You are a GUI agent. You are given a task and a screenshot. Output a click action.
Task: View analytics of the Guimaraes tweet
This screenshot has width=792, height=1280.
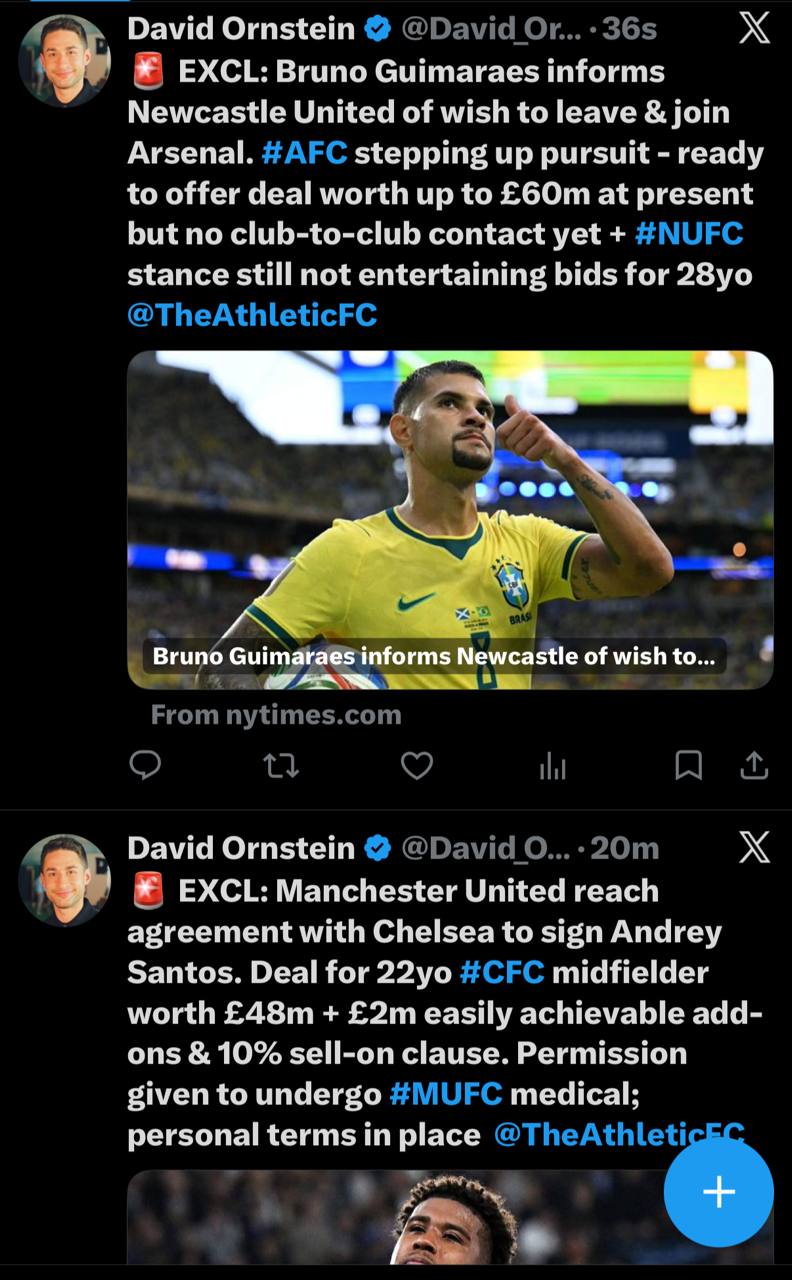coord(552,766)
